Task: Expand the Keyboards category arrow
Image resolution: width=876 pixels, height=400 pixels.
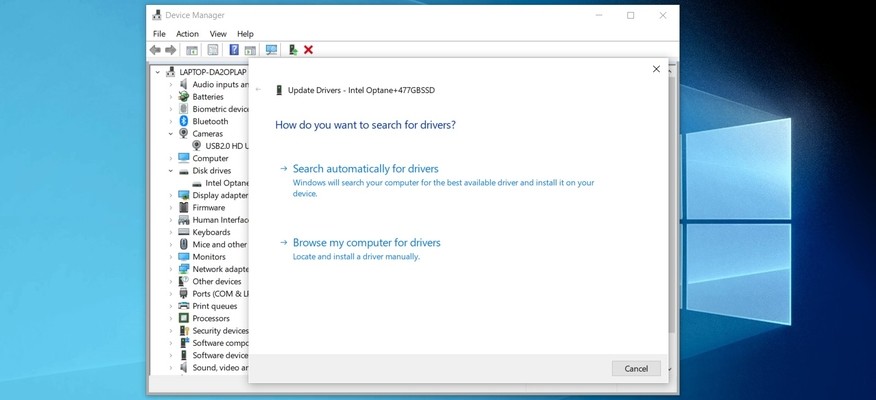Action: [x=170, y=232]
